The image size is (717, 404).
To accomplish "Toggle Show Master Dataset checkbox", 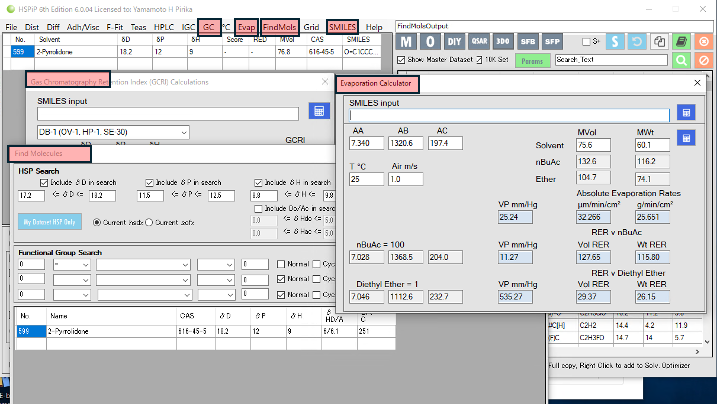I will [402, 61].
